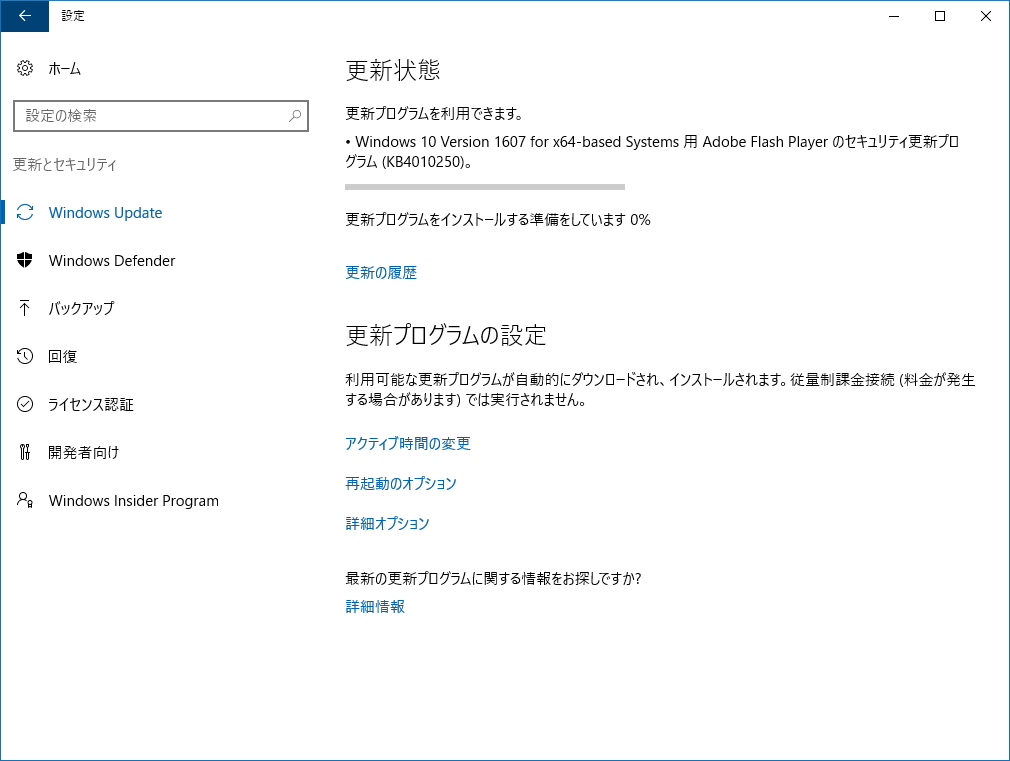Click the backup arrow icon for バックアップ
The image size is (1010, 761).
point(25,308)
